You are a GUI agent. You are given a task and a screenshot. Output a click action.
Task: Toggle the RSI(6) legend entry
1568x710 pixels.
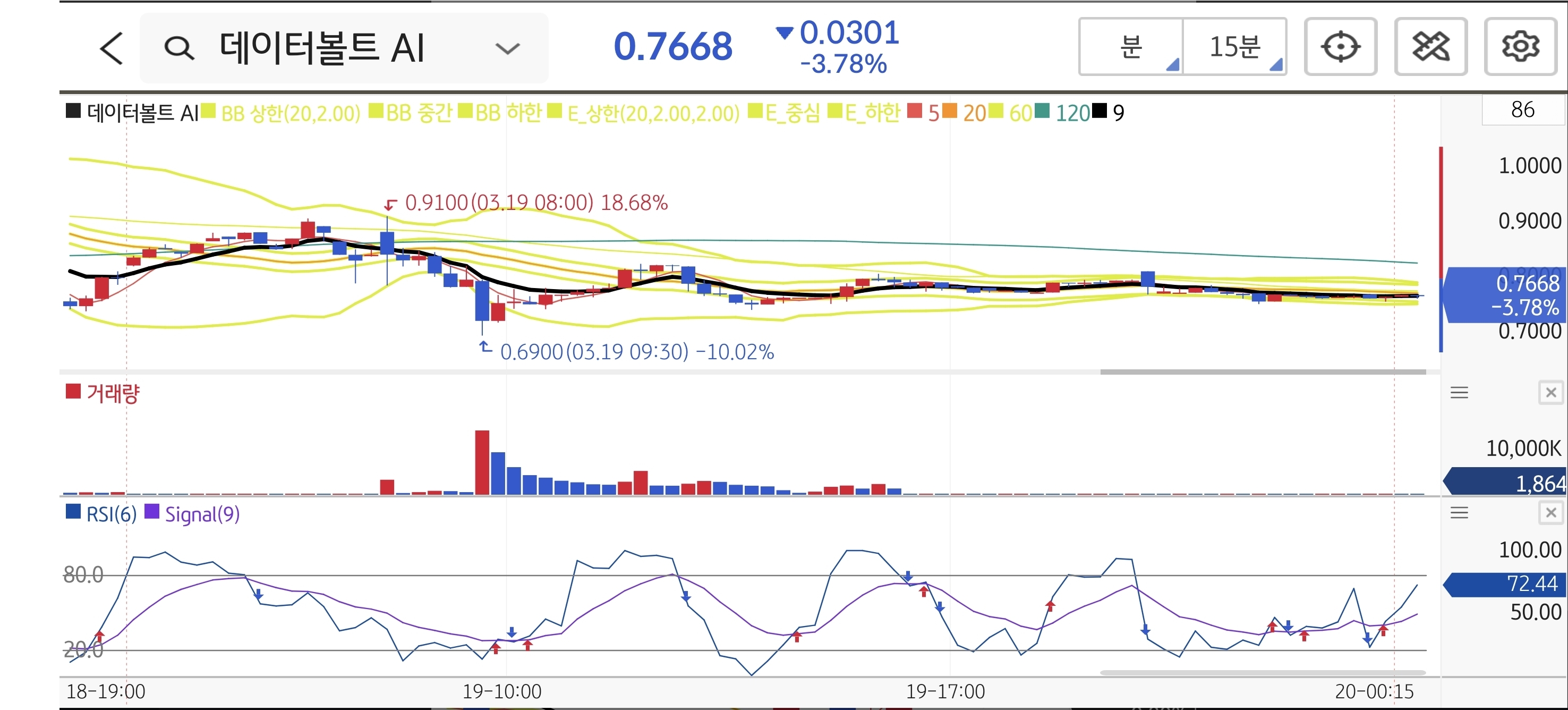coord(111,514)
